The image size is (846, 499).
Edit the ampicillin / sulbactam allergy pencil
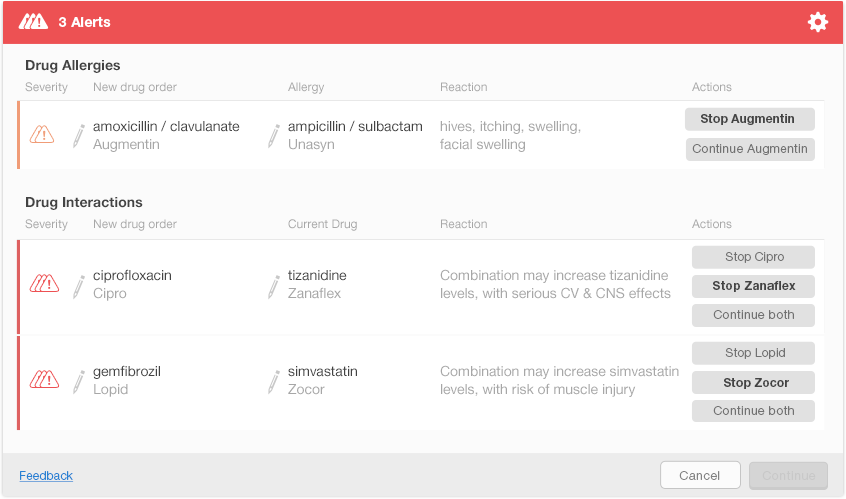pos(274,136)
